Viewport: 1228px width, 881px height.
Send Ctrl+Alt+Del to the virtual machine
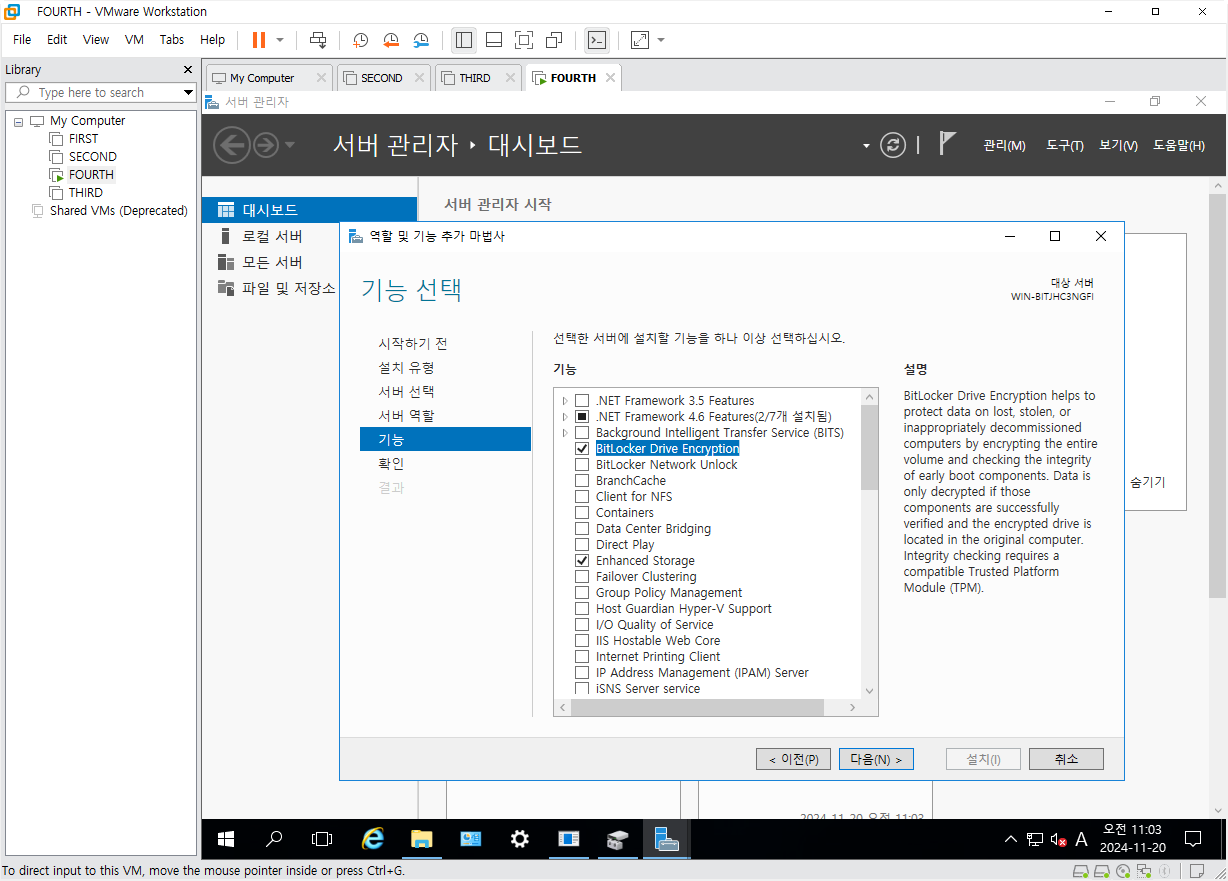click(x=318, y=40)
